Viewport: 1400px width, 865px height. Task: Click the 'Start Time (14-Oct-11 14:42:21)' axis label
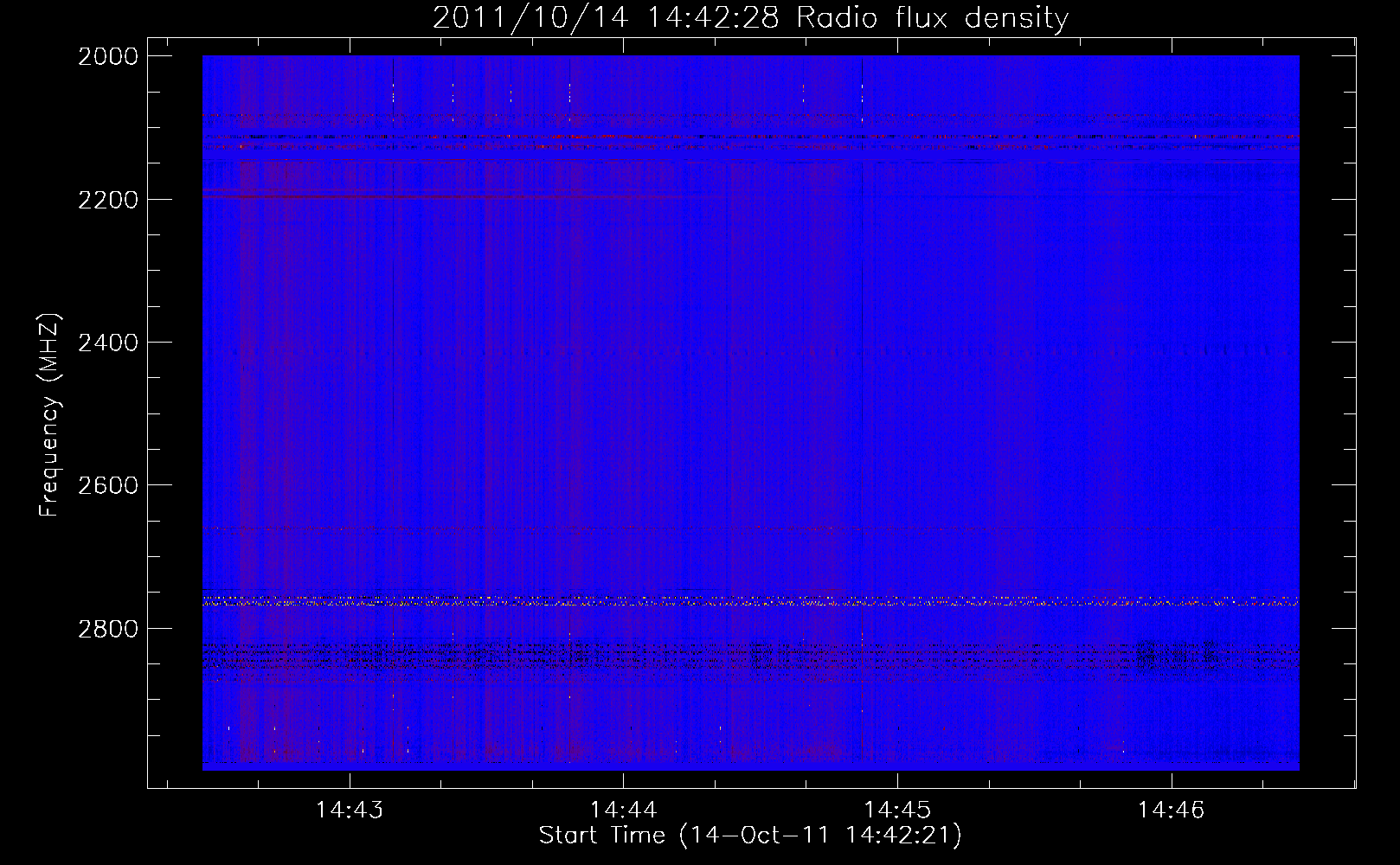pos(750,835)
